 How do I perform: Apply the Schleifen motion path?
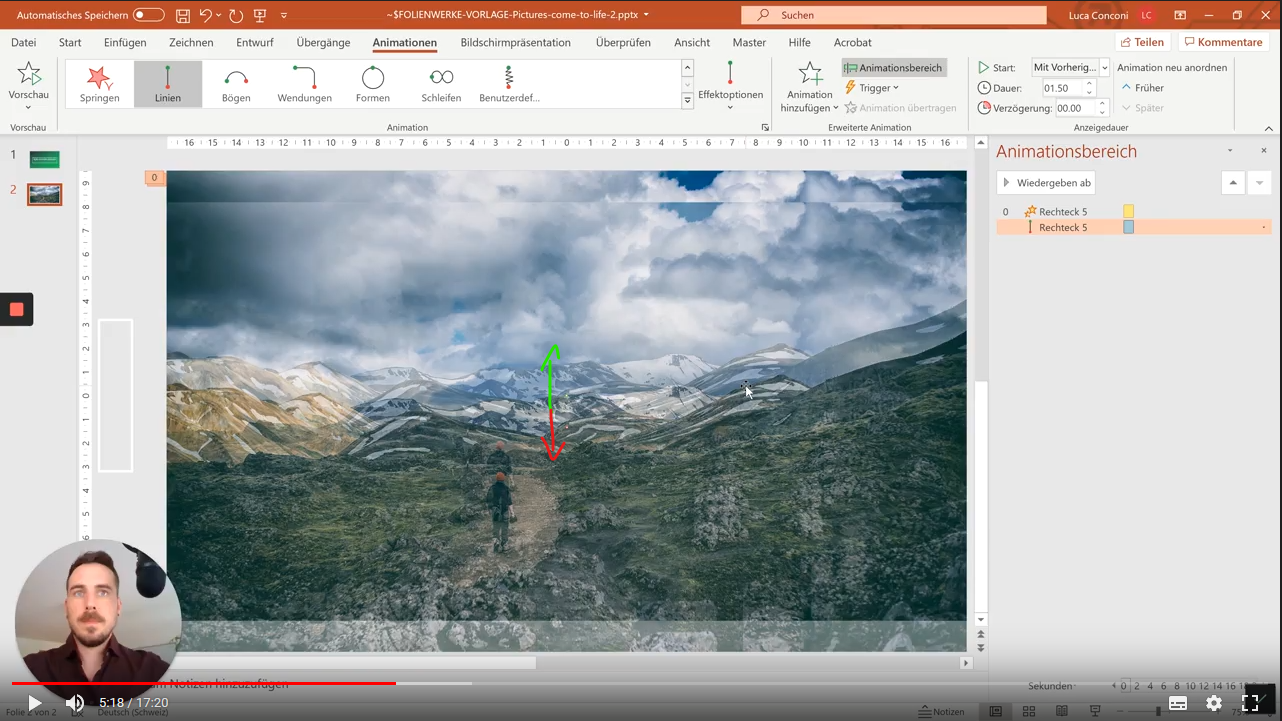[441, 84]
